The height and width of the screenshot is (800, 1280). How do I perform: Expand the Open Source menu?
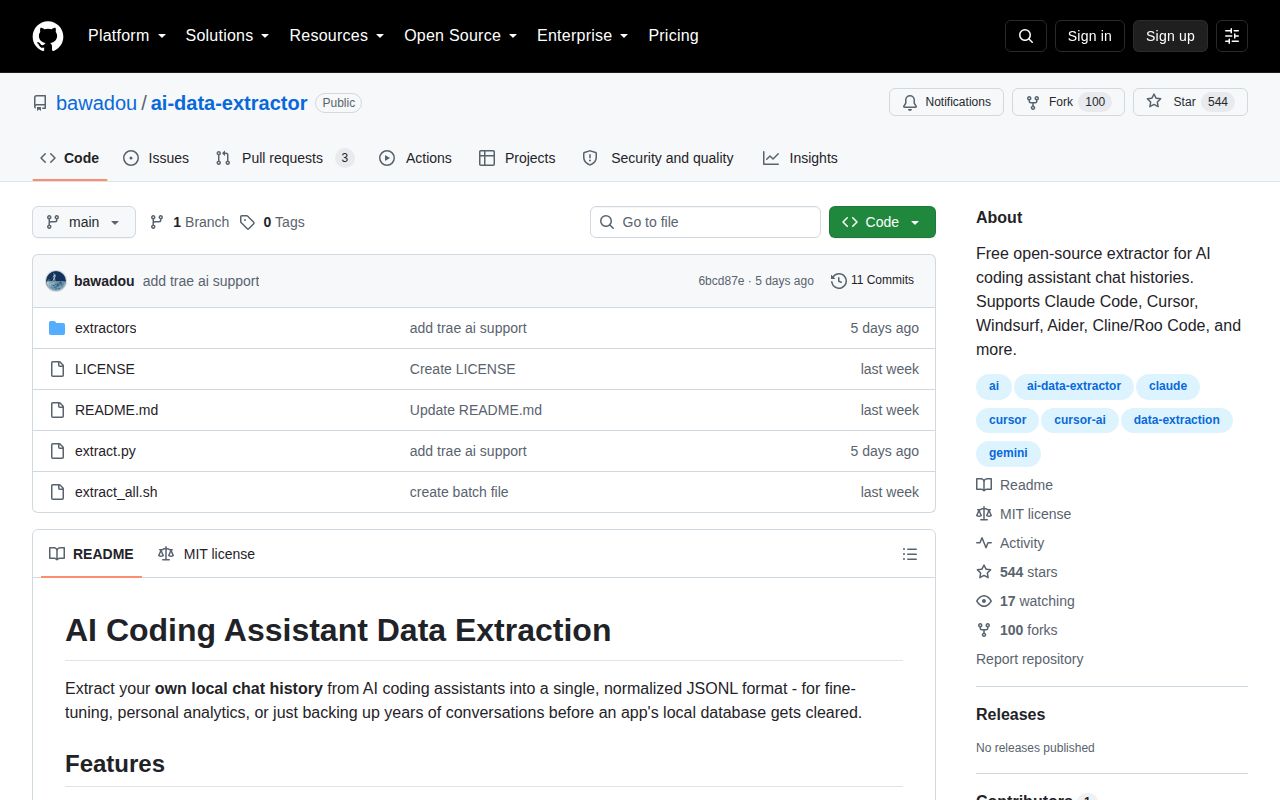(x=460, y=36)
